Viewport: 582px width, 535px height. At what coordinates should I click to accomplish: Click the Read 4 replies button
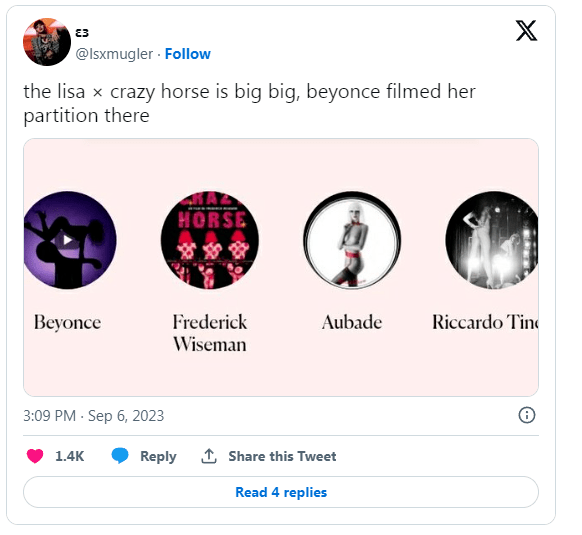281,492
